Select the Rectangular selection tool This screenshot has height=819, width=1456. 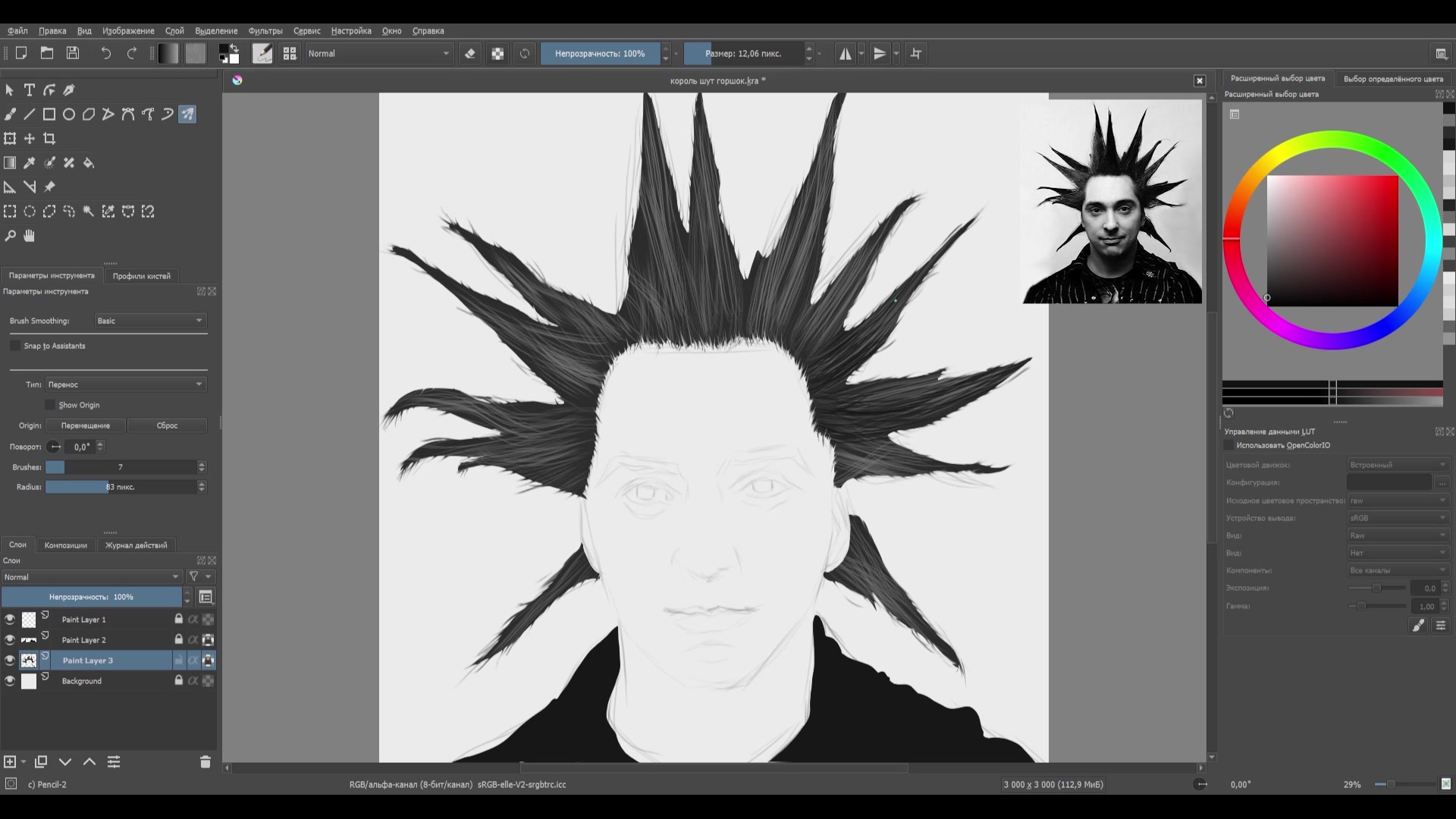pyautogui.click(x=10, y=211)
